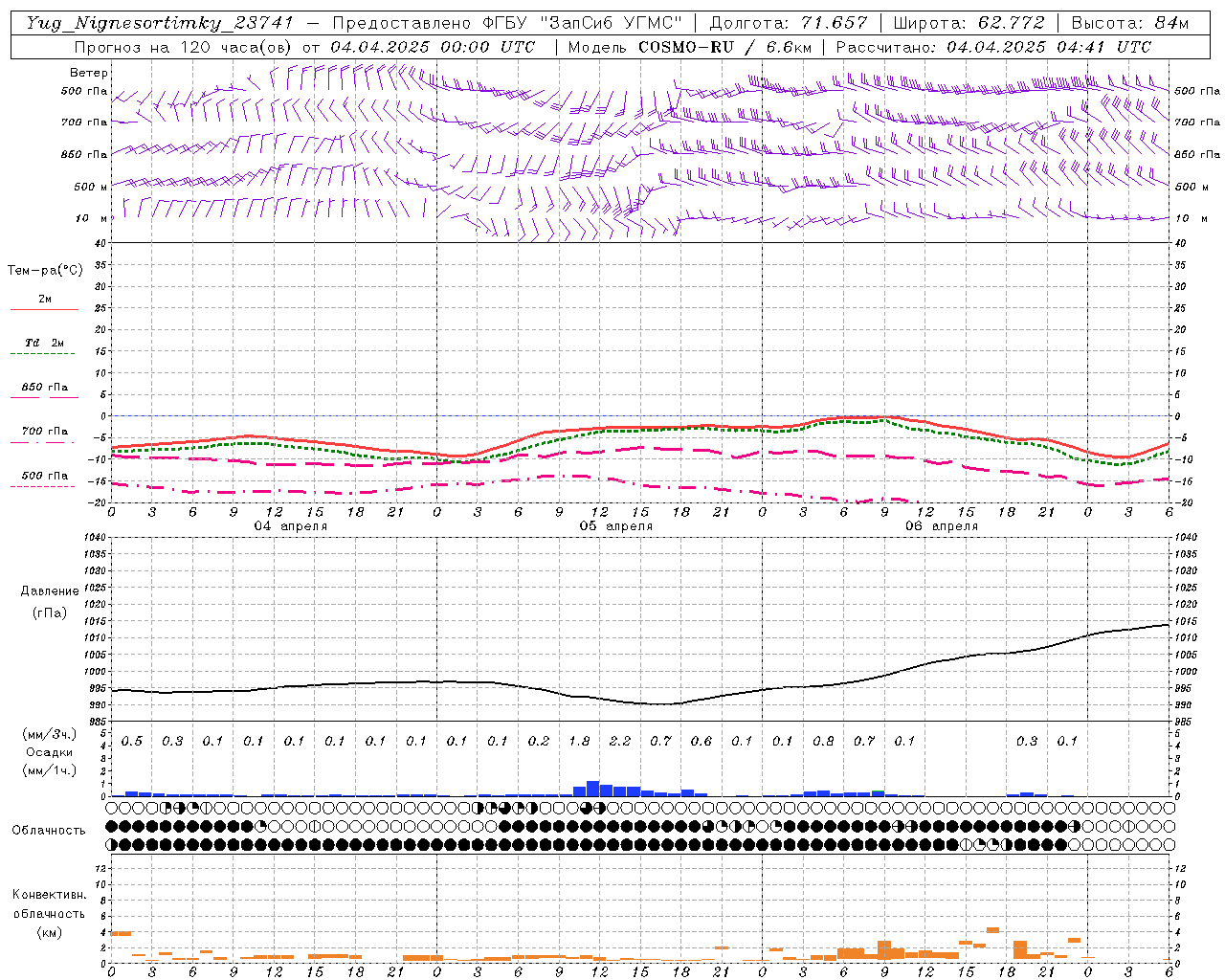1225x980 pixels.
Task: Click the '06 апреля' date label
Action: [x=941, y=526]
